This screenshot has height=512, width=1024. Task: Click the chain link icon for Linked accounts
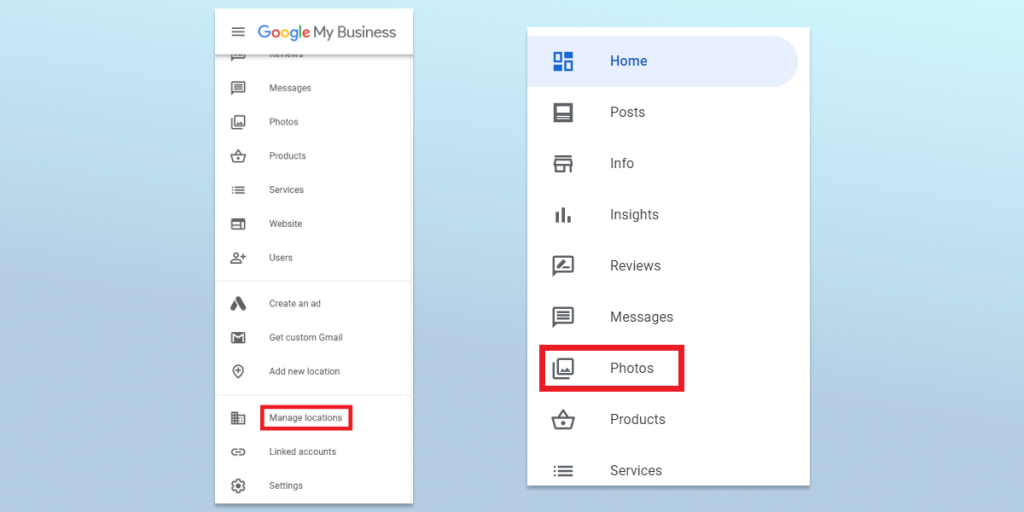238,452
